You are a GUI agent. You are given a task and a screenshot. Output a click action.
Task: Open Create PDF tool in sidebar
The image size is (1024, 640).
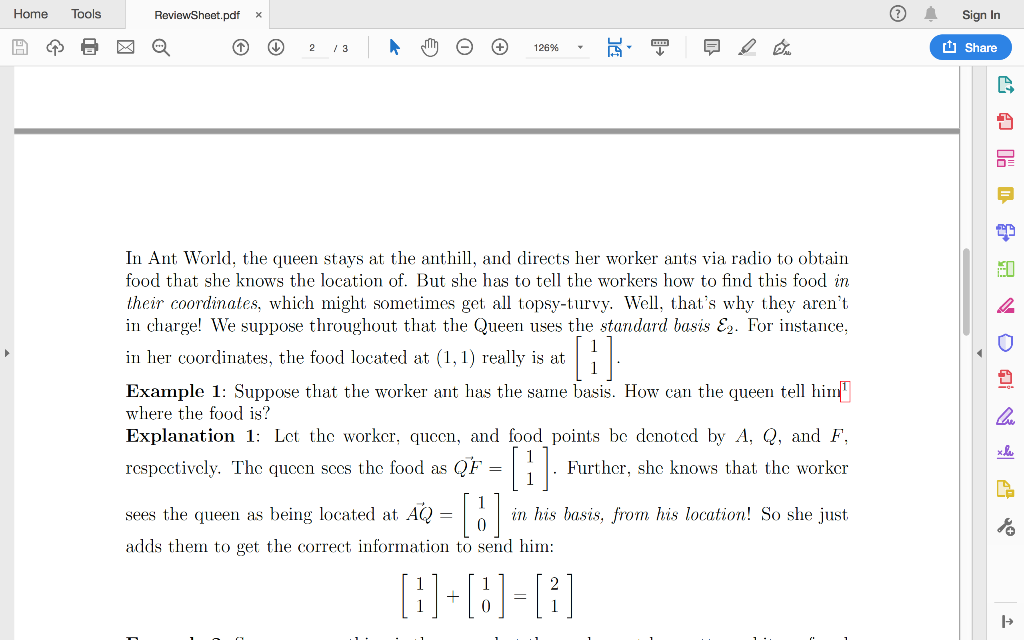click(1006, 121)
